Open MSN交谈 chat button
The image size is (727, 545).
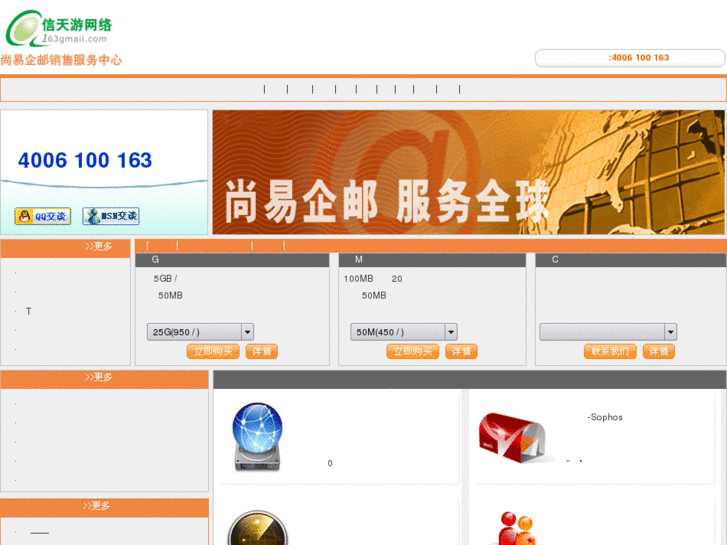click(111, 216)
